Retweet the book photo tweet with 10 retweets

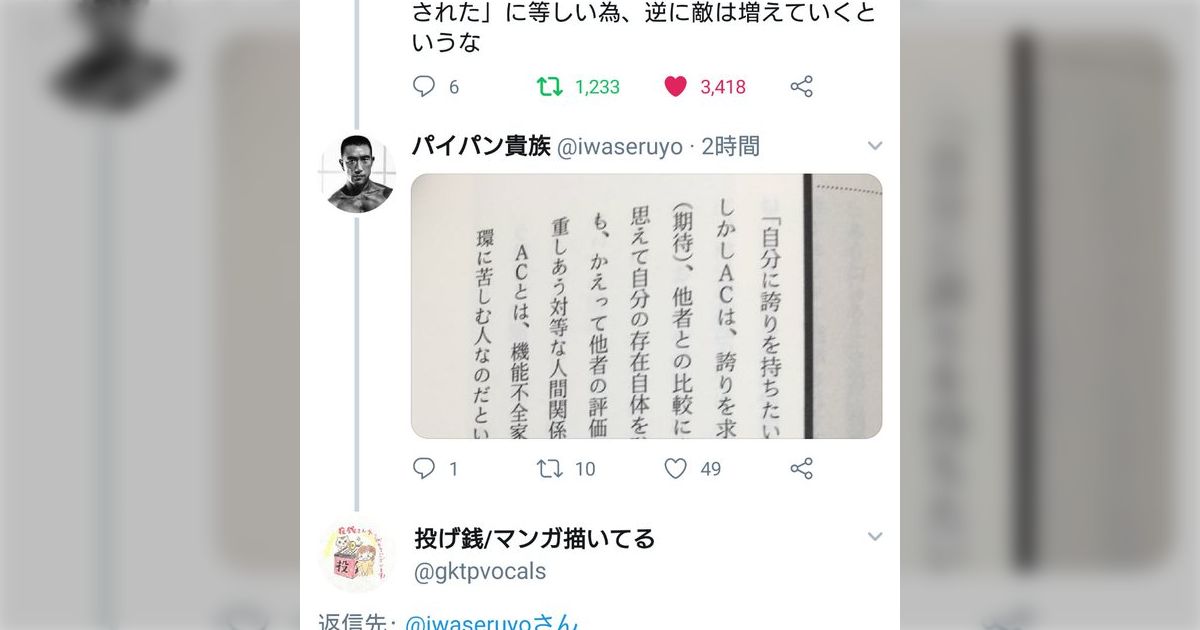(x=549, y=468)
